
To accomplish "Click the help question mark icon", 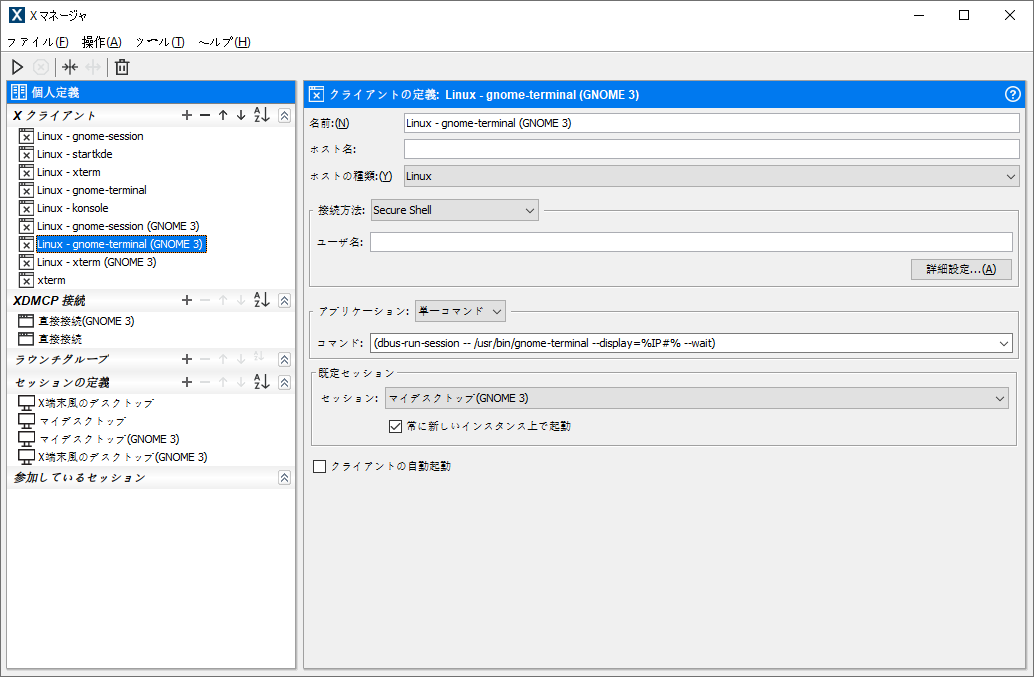I will 1012,94.
